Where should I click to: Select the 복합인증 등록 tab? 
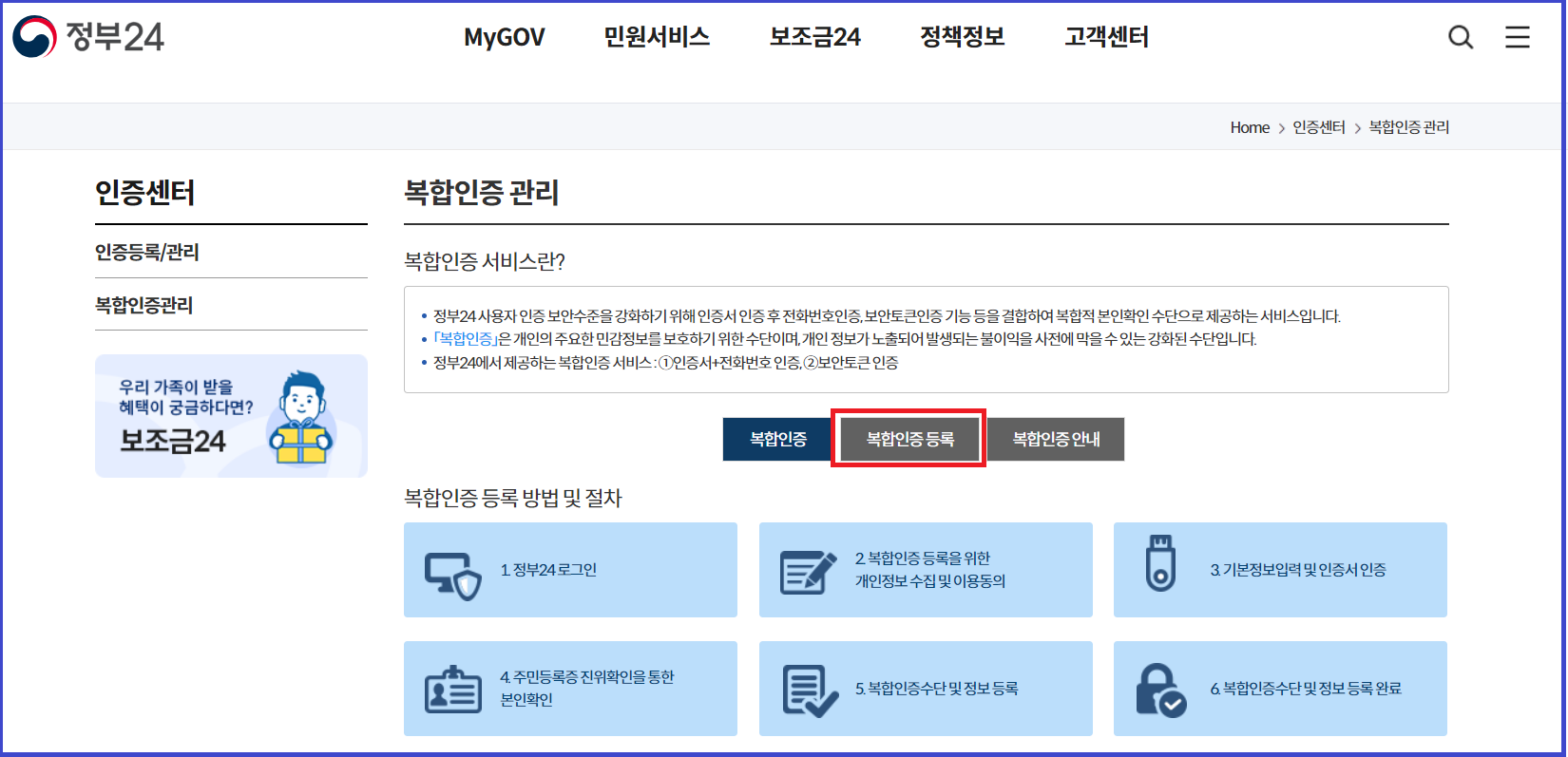[x=909, y=439]
